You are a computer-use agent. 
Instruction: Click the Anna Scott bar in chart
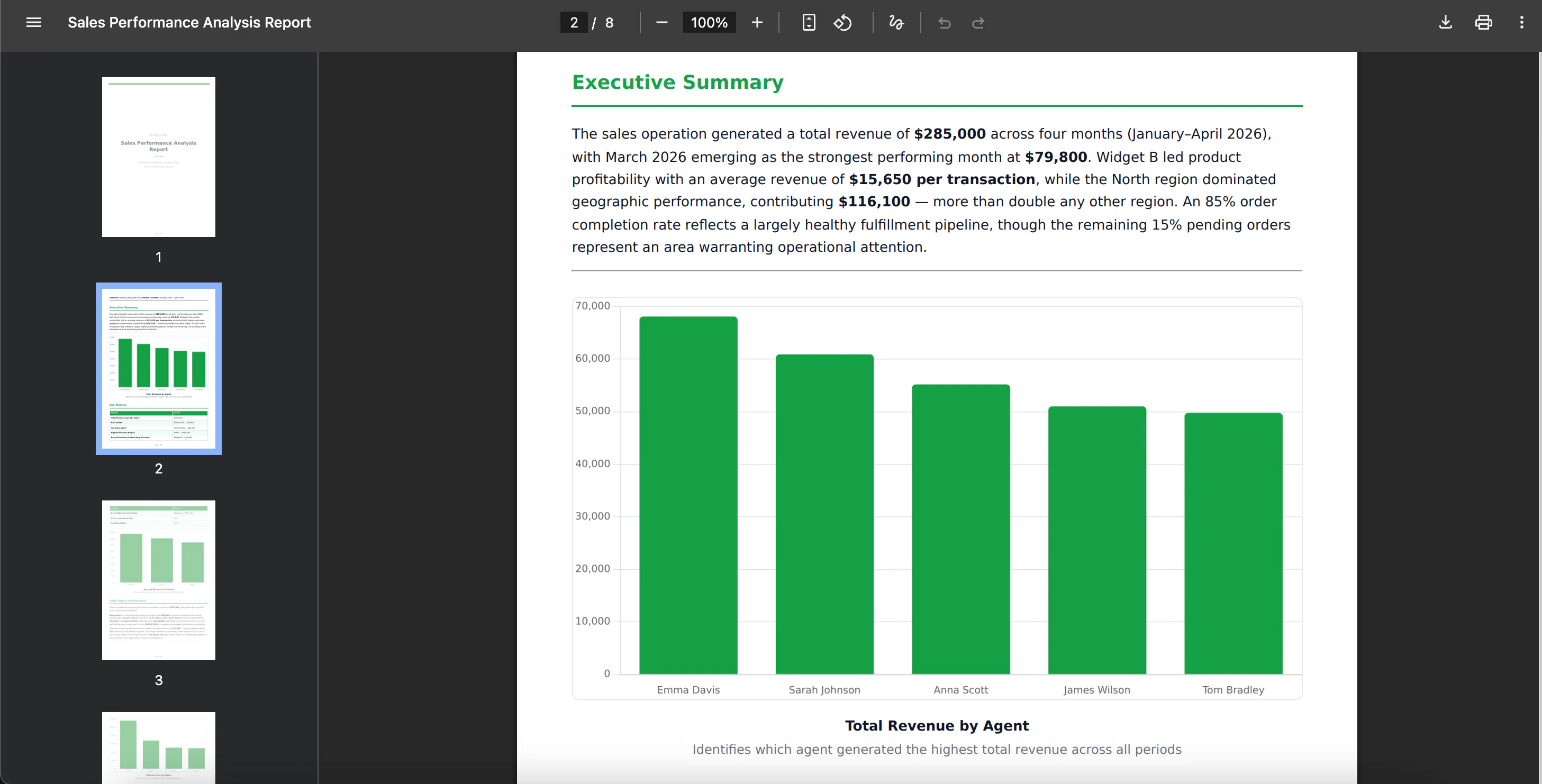coord(961,529)
